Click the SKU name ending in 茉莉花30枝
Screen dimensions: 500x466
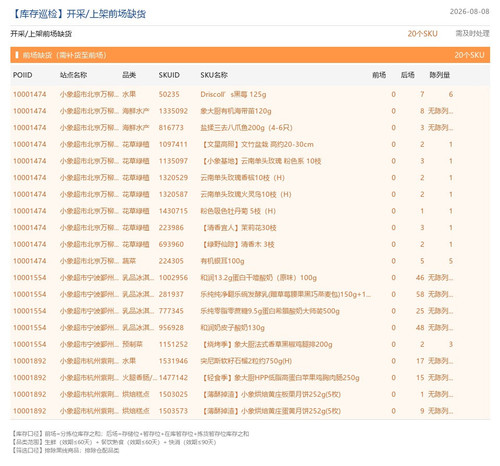pyautogui.click(x=238, y=228)
